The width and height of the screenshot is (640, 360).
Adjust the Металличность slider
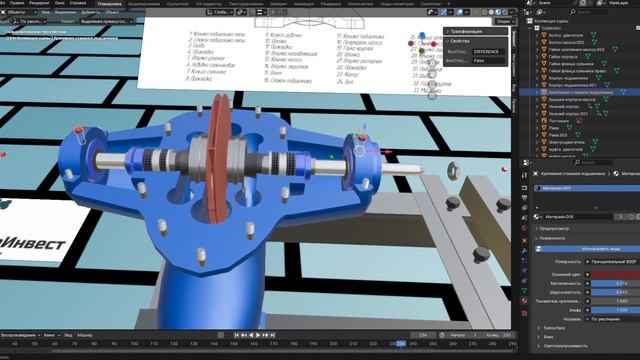pos(616,283)
